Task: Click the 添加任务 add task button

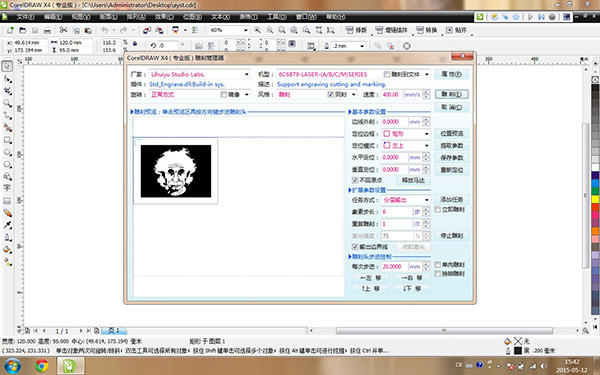Action: point(452,200)
